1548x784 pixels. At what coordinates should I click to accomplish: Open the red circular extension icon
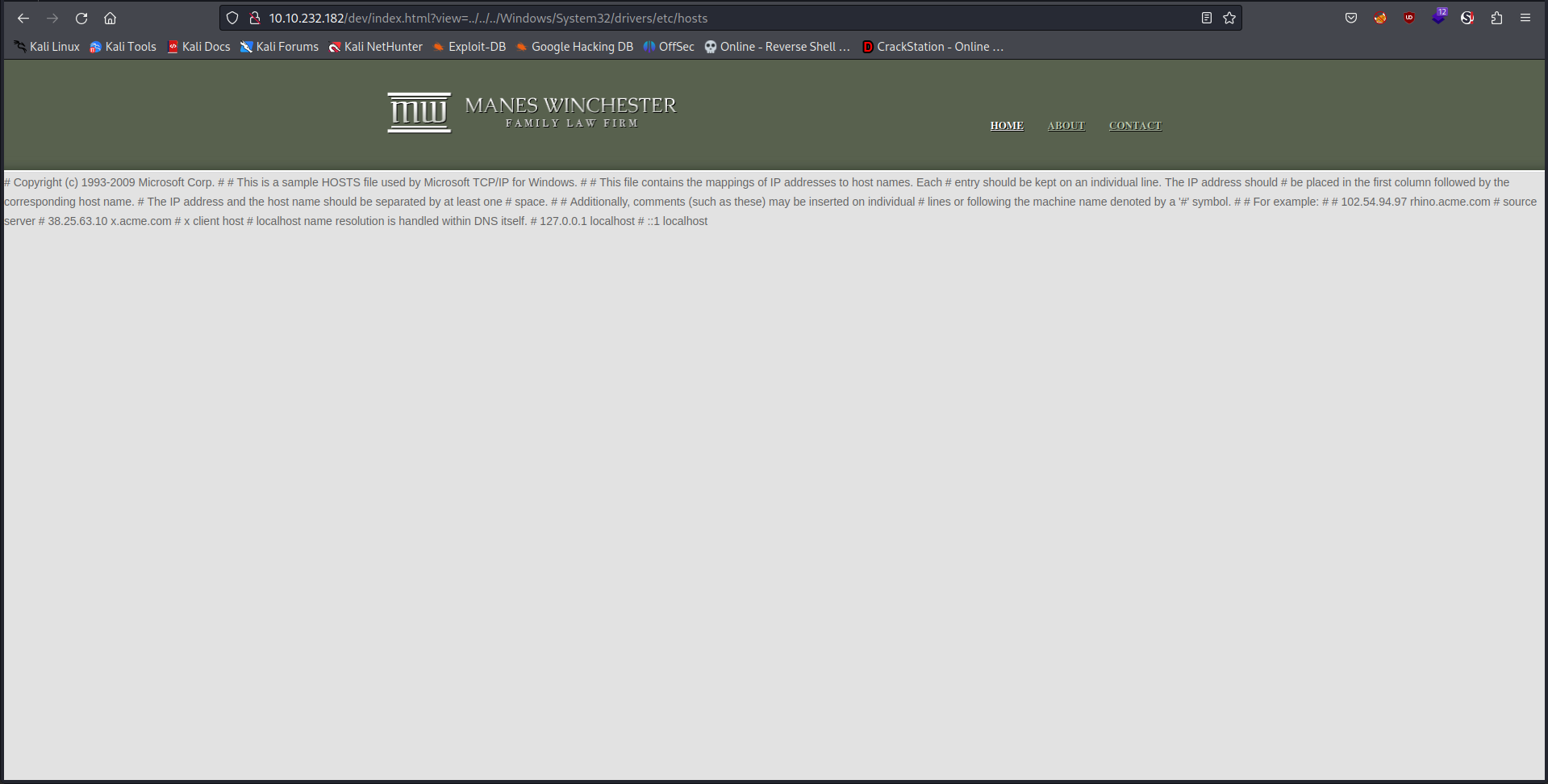point(1467,18)
